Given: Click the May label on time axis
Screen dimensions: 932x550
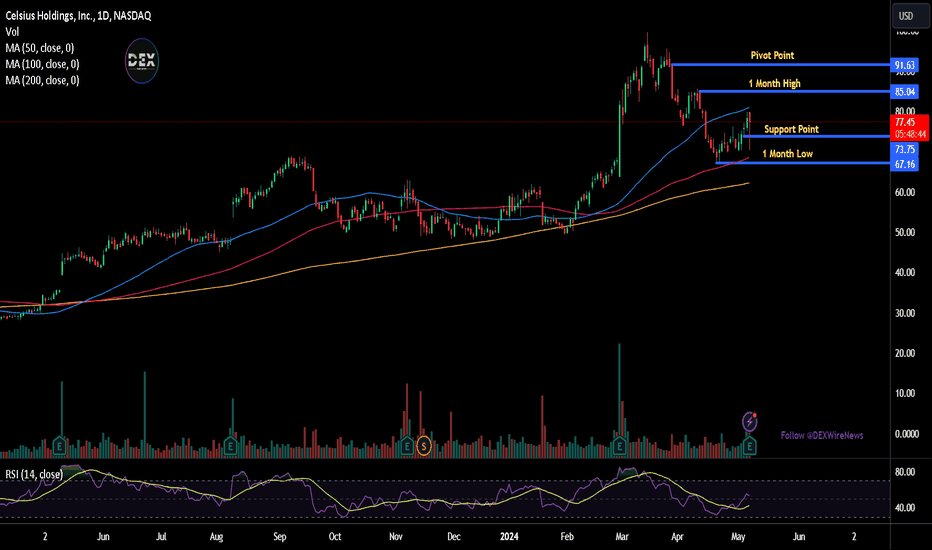Looking at the screenshot, I should click(738, 536).
